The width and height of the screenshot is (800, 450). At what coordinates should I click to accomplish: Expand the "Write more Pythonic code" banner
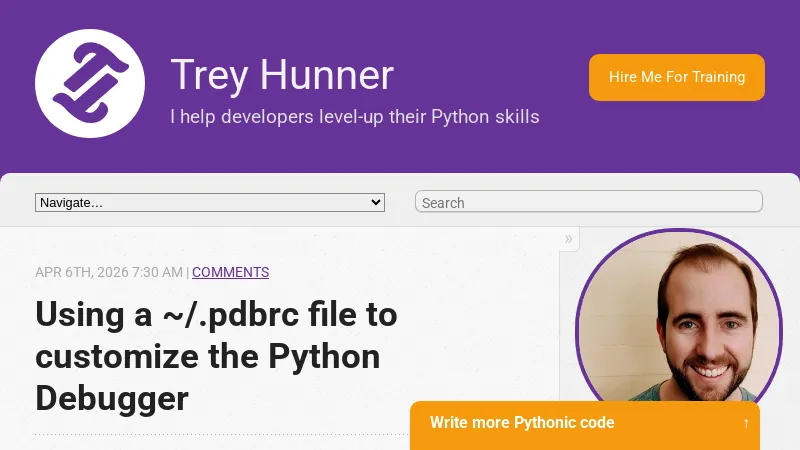click(585, 423)
